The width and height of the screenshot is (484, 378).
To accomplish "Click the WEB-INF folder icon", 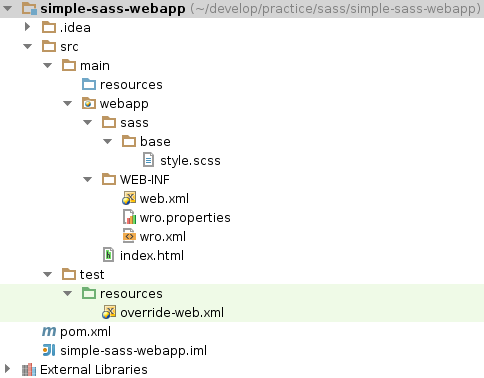I will [x=109, y=179].
